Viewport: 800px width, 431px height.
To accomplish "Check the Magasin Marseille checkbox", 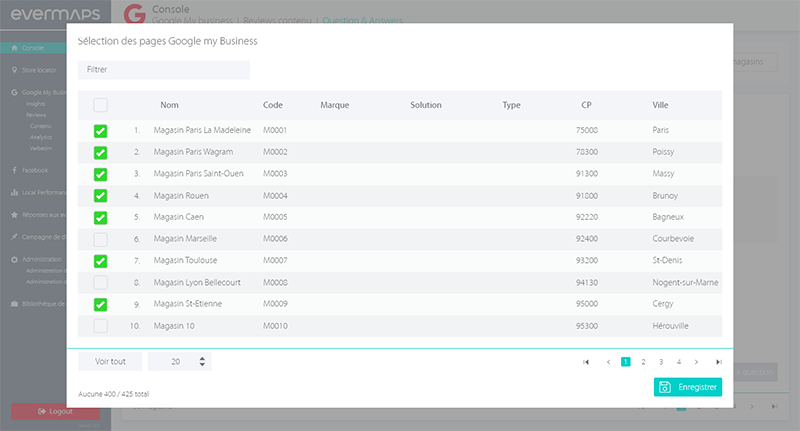I will point(100,239).
